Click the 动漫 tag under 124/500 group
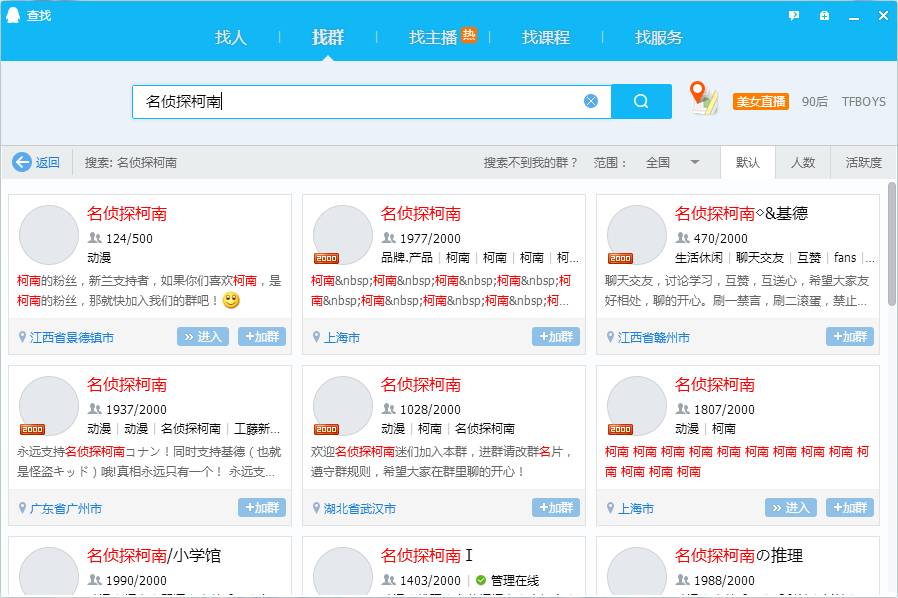 (x=99, y=258)
